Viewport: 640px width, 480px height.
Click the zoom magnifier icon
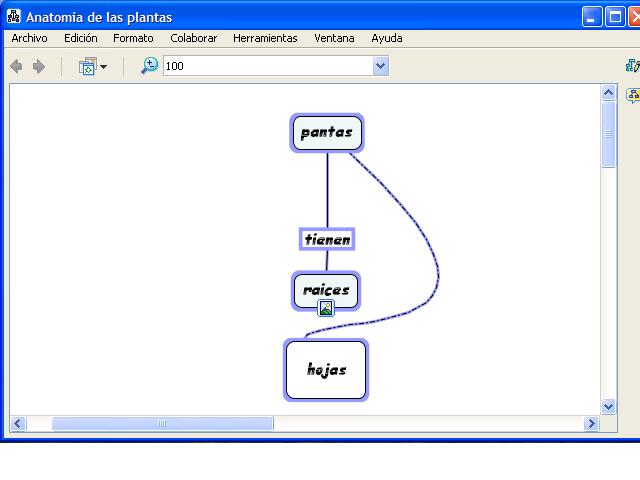149,66
